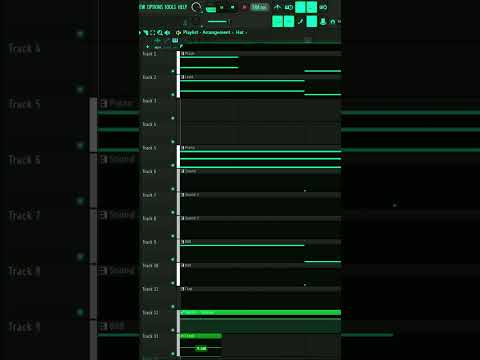Mute Track 3 with its green dot
Image resolution: width=480 pixels, height=360 pixels.
tap(173, 118)
